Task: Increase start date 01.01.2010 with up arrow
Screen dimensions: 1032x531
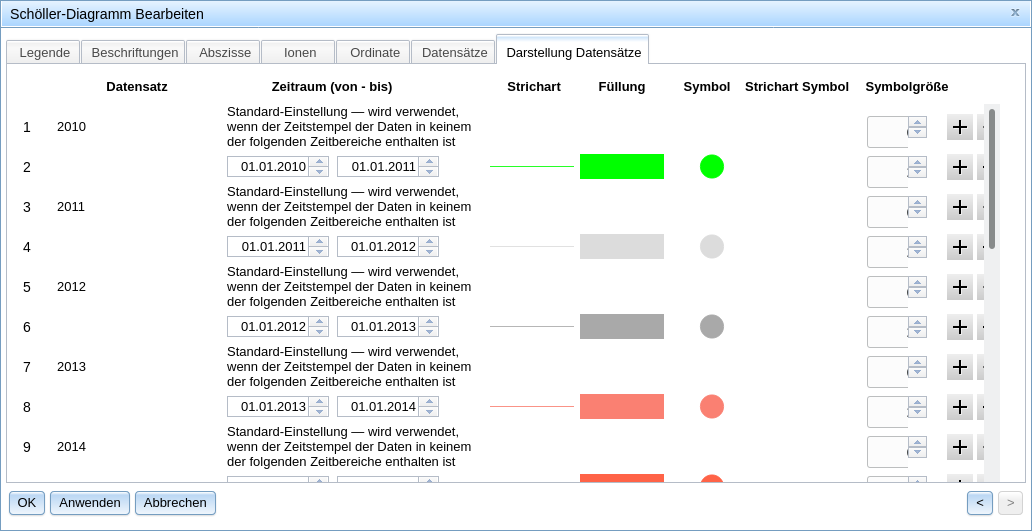Action: [x=319, y=162]
